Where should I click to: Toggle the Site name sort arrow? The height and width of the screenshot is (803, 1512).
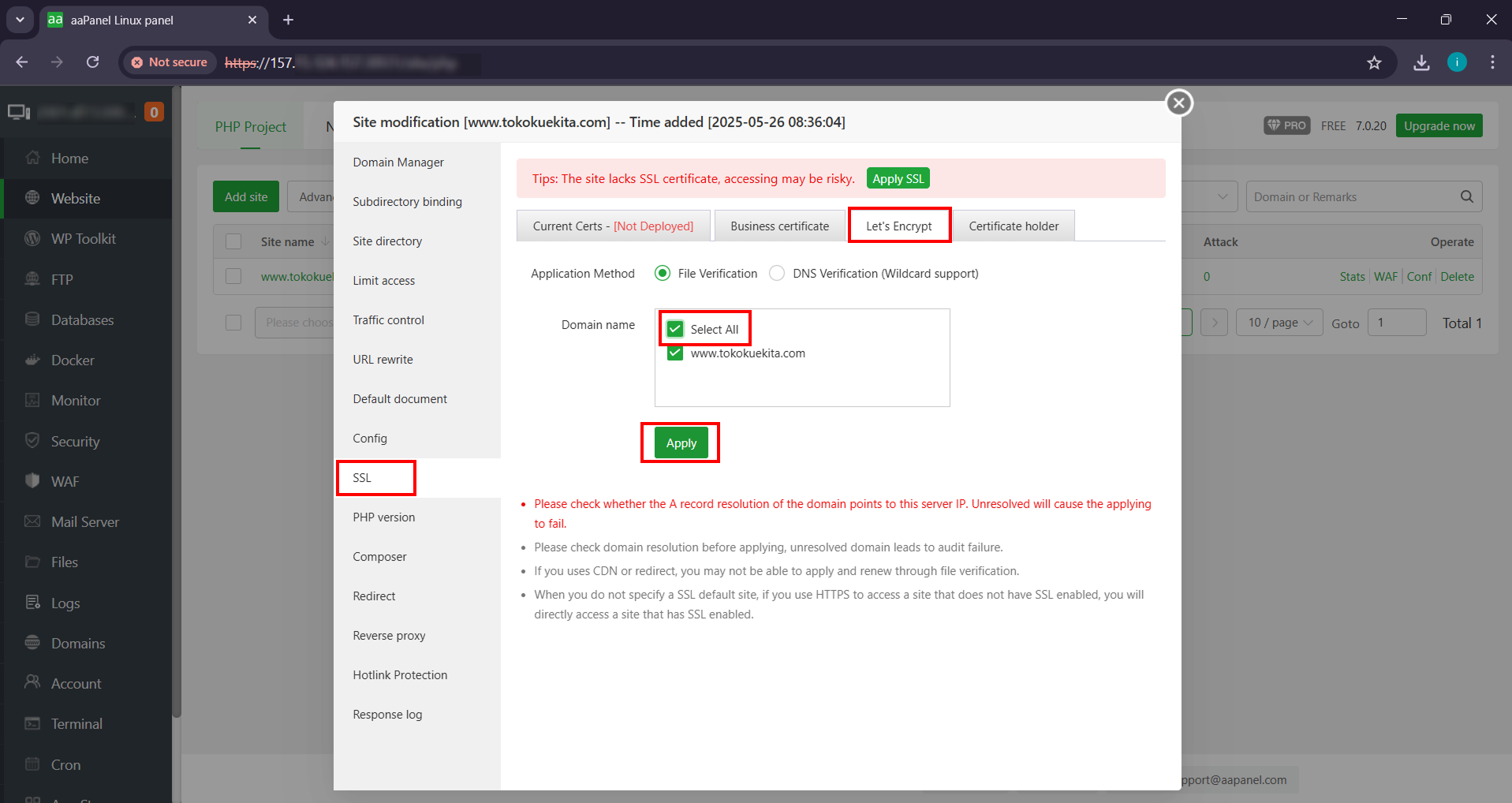pyautogui.click(x=324, y=241)
